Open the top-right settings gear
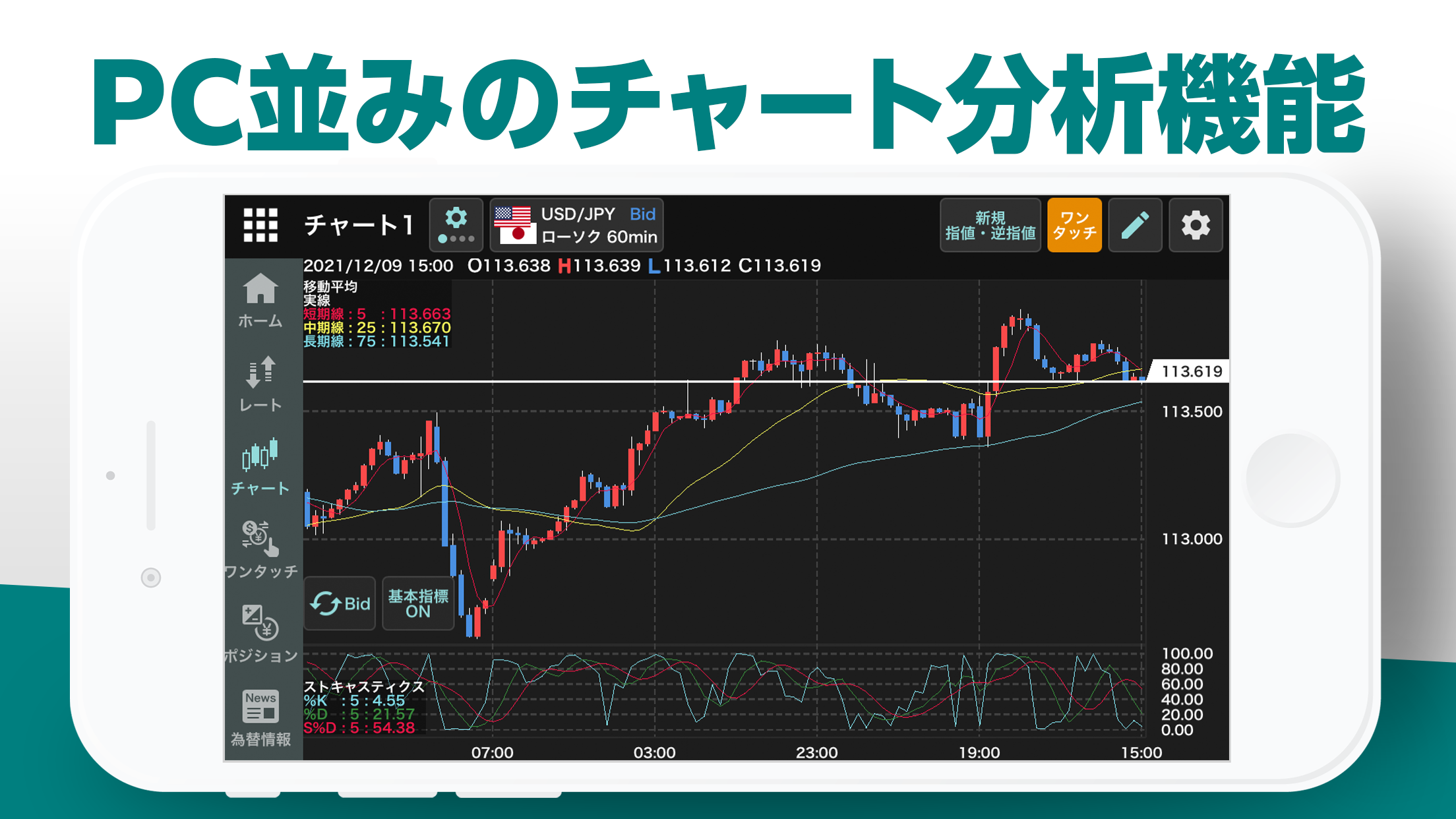 [x=1196, y=226]
